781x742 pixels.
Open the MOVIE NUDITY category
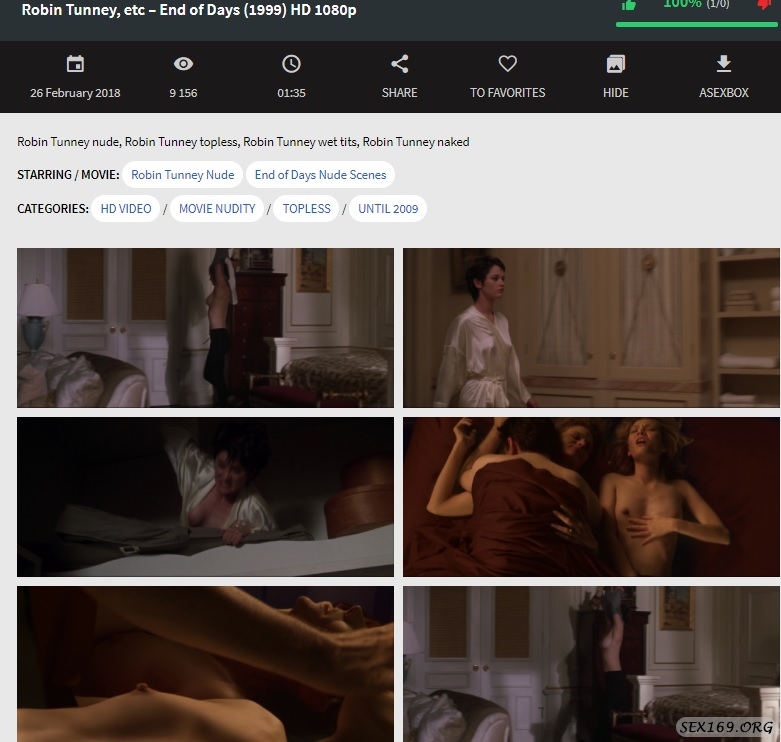pos(217,209)
